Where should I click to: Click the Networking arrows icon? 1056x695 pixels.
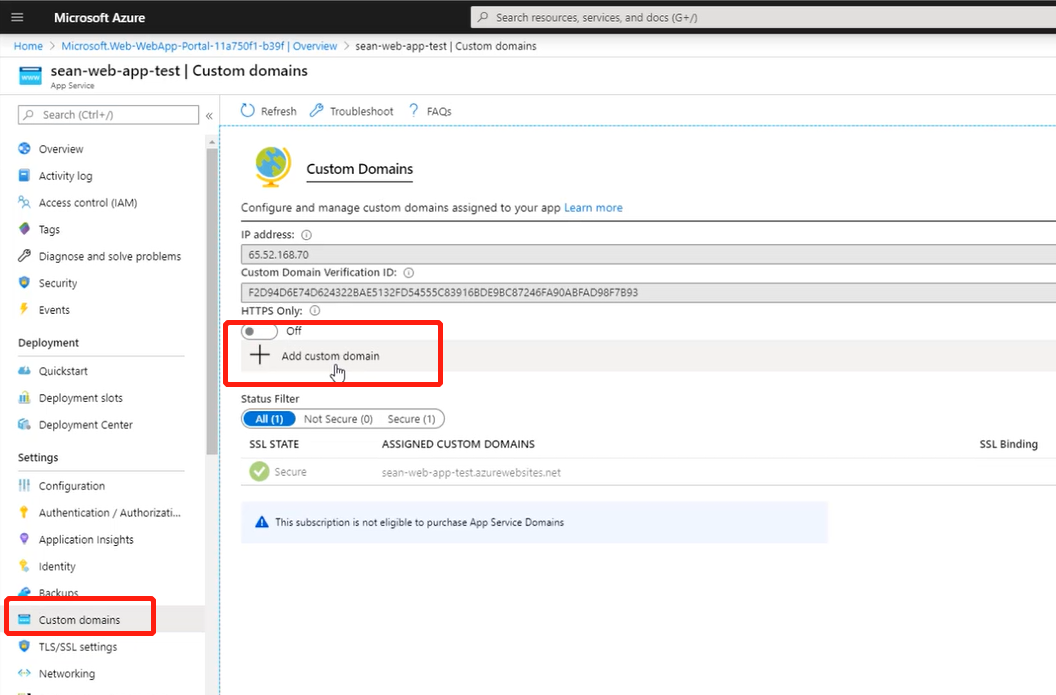[24, 673]
